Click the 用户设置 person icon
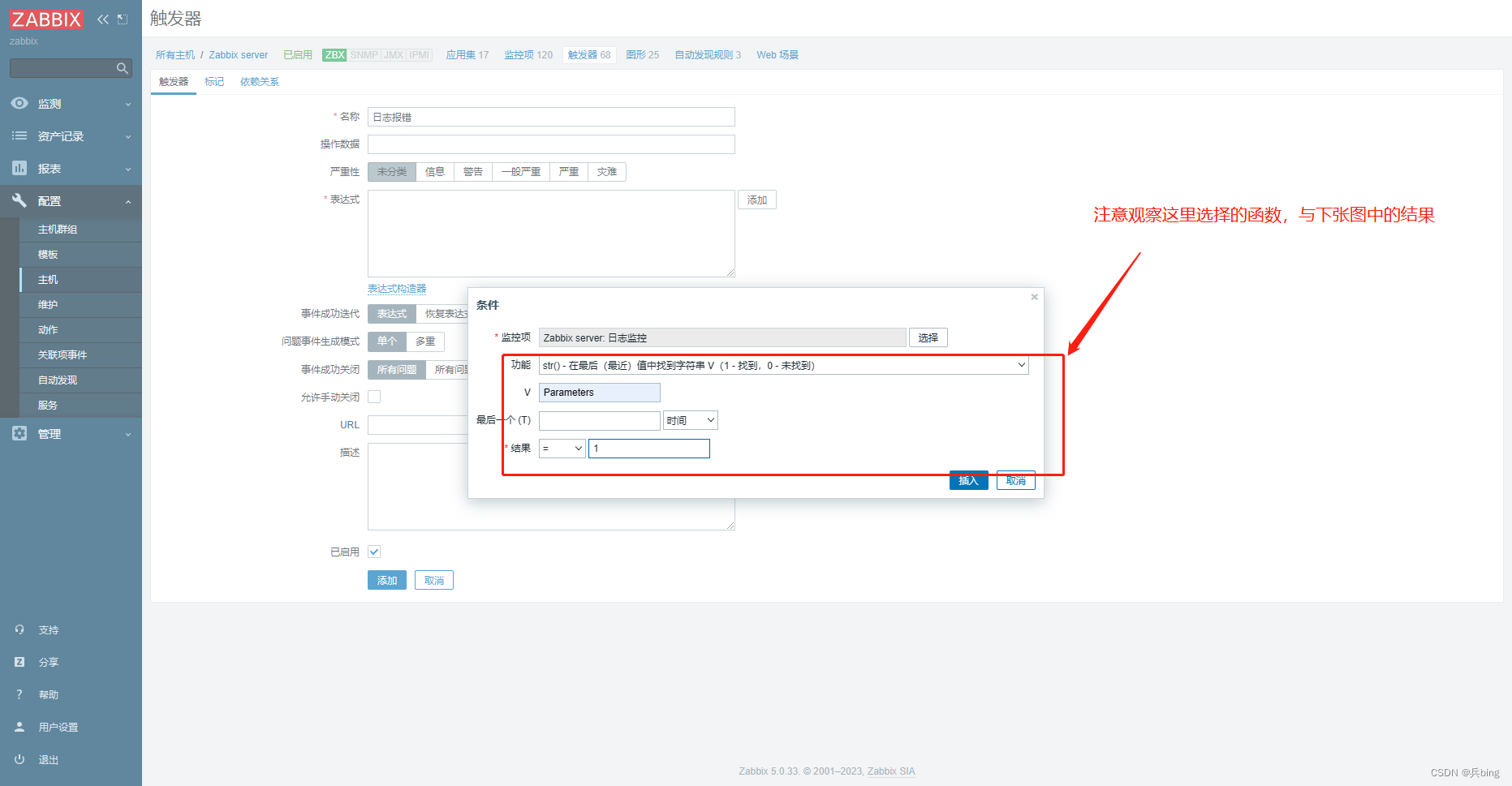1512x786 pixels. pyautogui.click(x=19, y=727)
